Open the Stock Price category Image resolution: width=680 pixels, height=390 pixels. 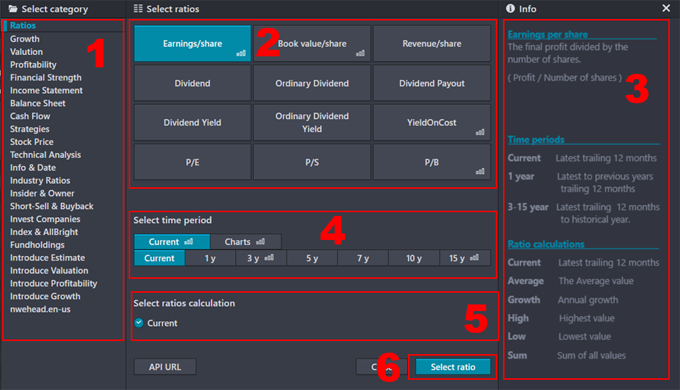tap(32, 142)
